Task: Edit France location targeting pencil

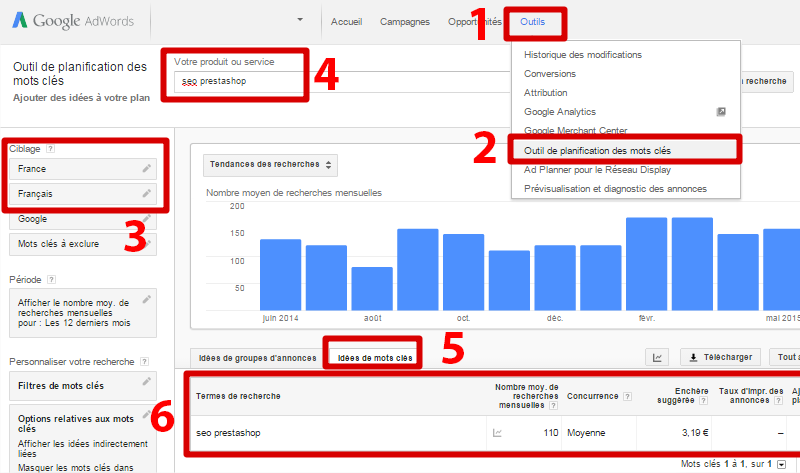Action: pos(146,168)
